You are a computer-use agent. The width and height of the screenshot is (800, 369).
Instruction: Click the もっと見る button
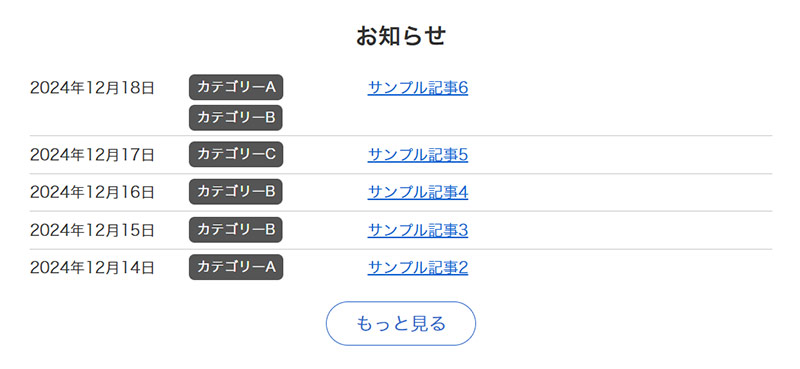pyautogui.click(x=401, y=324)
